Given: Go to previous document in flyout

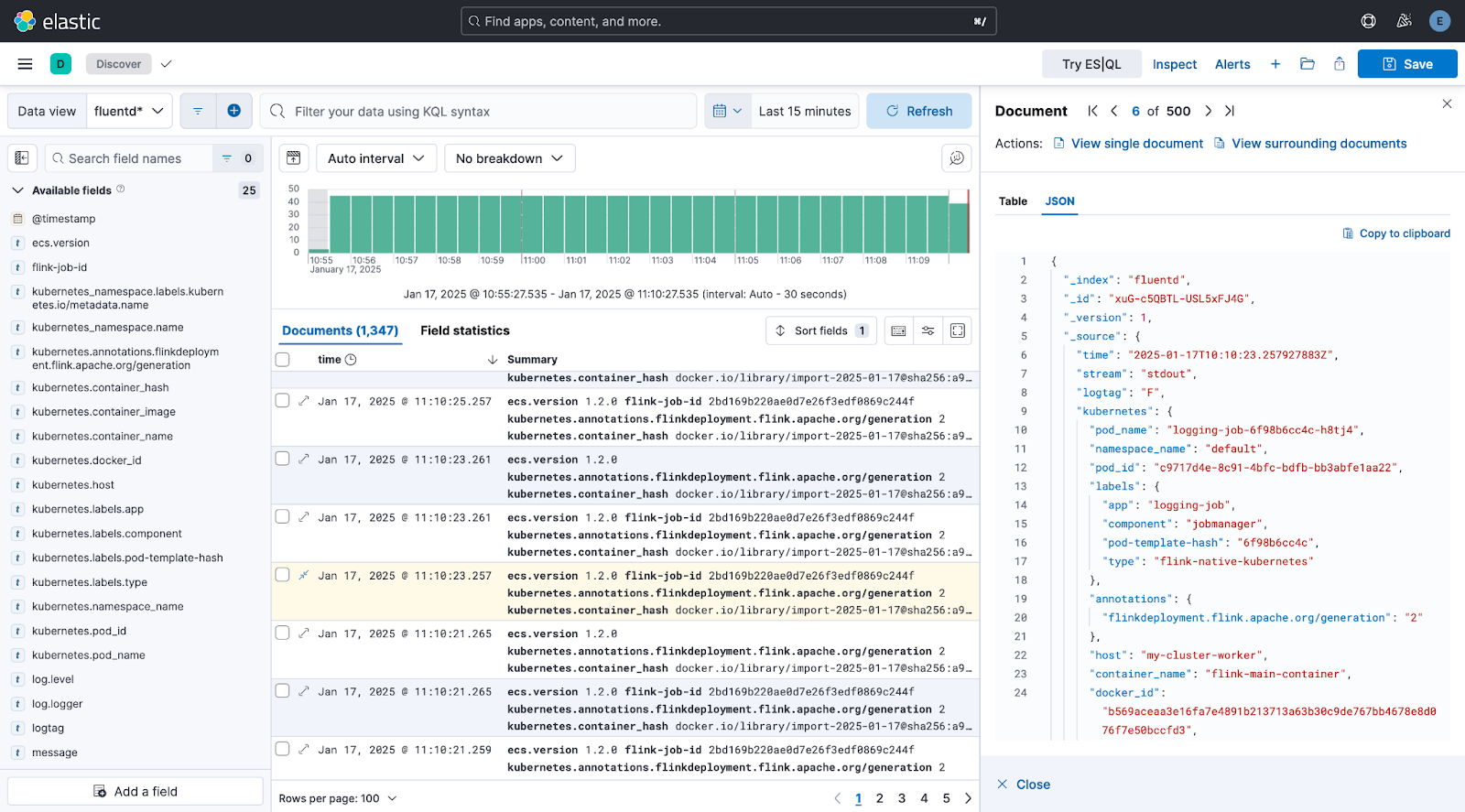Looking at the screenshot, I should [1114, 111].
